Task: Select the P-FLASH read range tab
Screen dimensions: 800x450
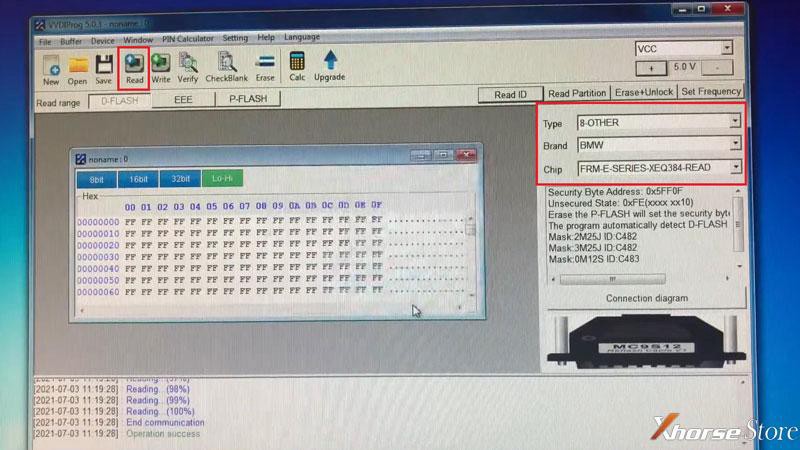Action: (248, 98)
